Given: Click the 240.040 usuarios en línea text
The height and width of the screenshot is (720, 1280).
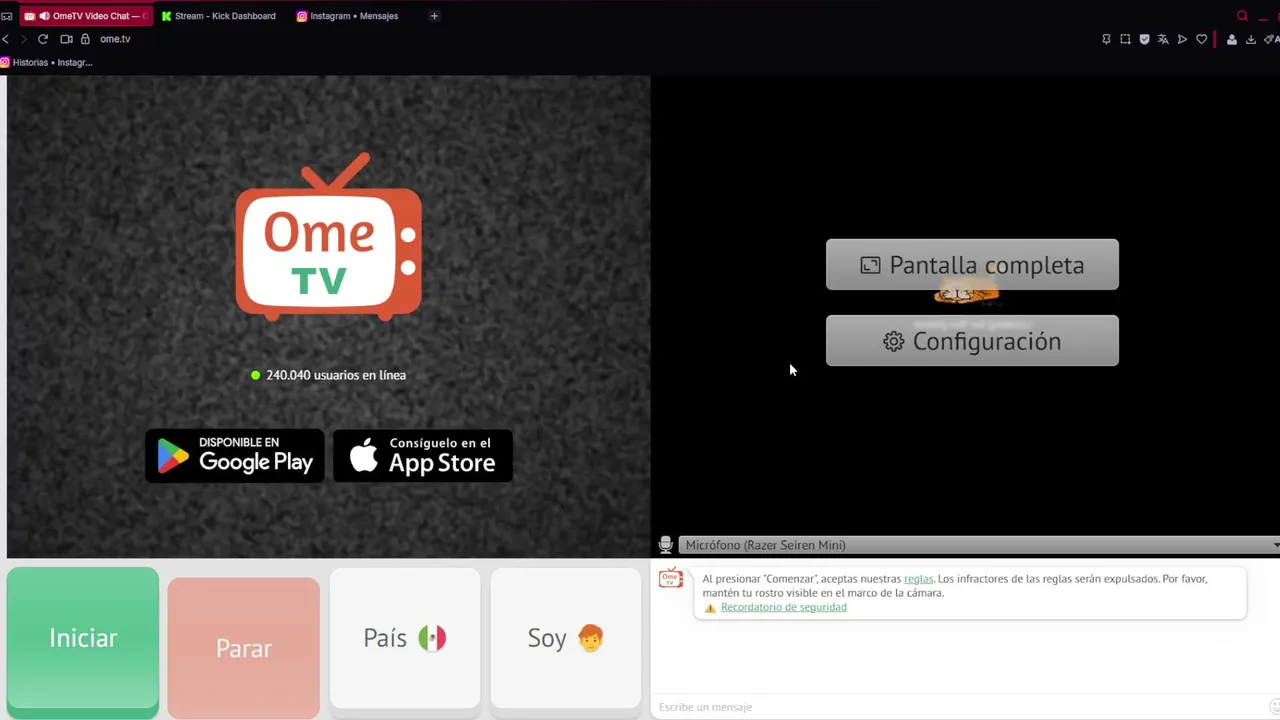Looking at the screenshot, I should pyautogui.click(x=336, y=375).
